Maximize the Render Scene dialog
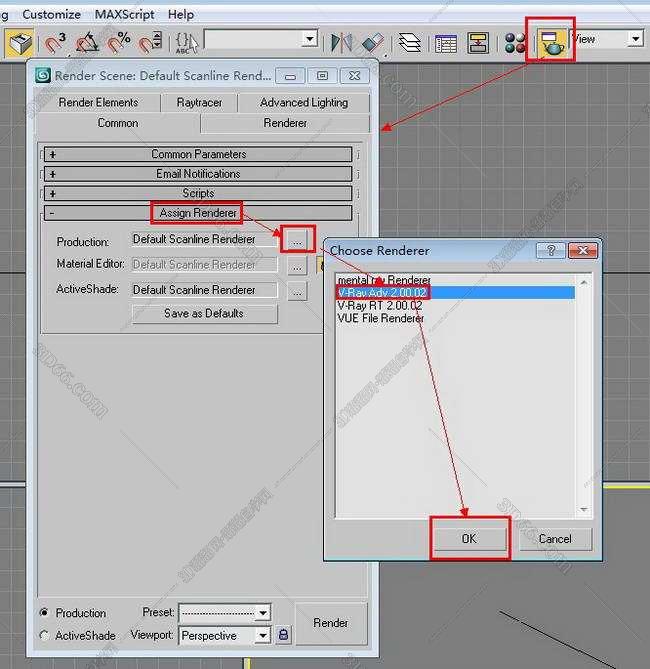This screenshot has width=650, height=669. [322, 76]
